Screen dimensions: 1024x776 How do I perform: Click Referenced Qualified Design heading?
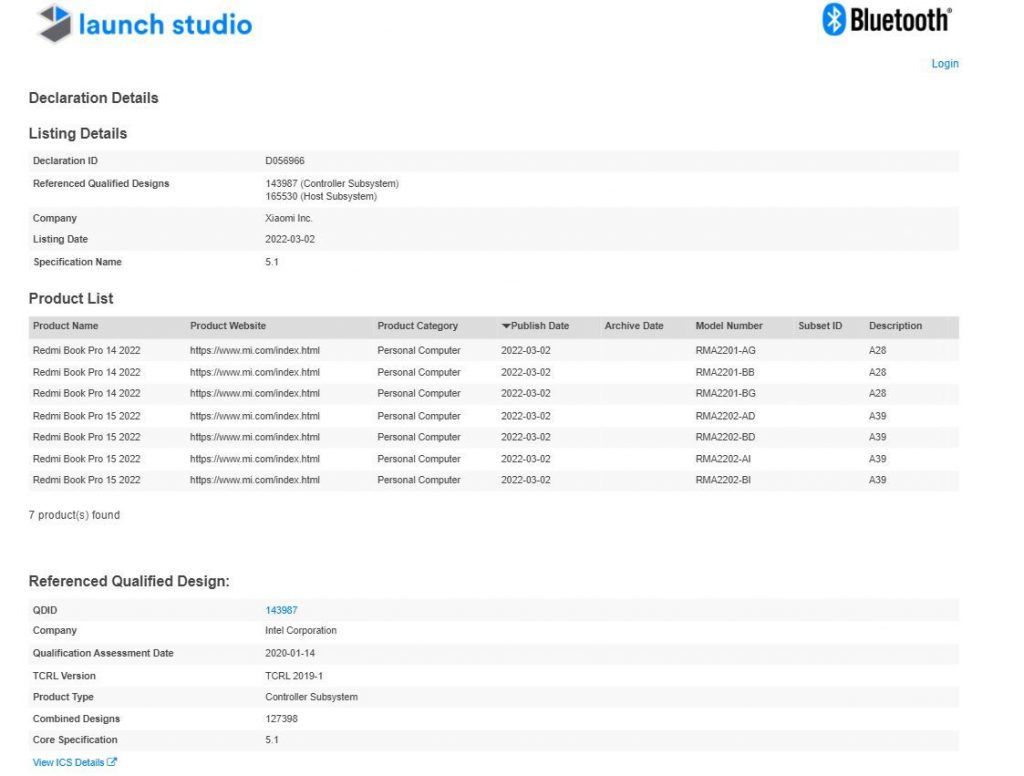tap(129, 581)
